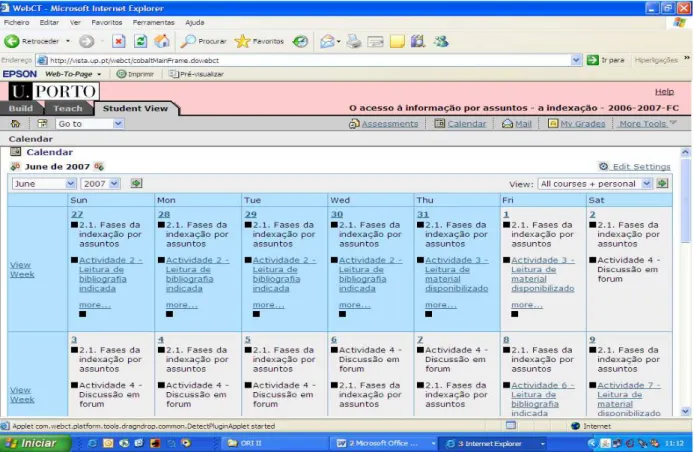Open Mail link in course toolbar
The width and height of the screenshot is (694, 452).
point(523,124)
